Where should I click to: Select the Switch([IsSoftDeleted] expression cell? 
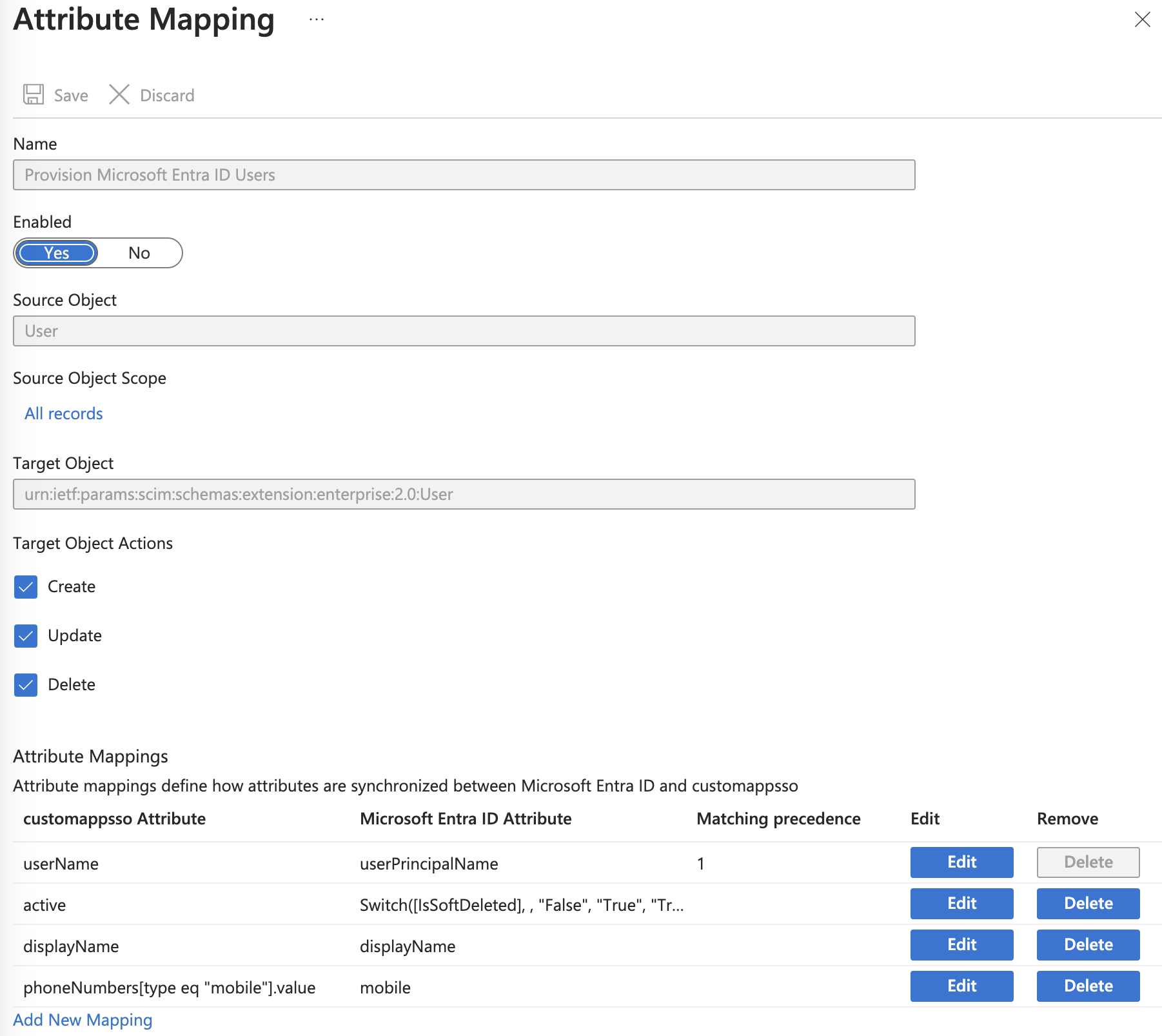coord(522,905)
